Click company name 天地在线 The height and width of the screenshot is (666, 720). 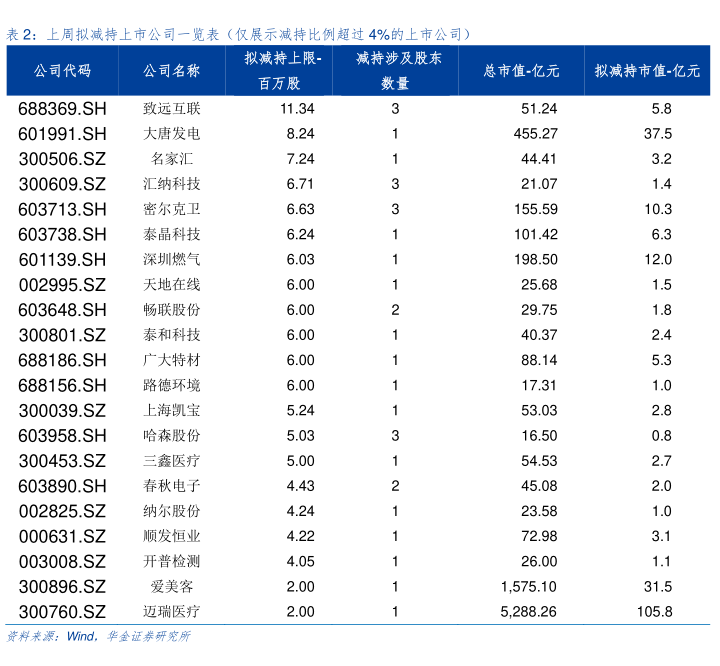[x=172, y=285]
